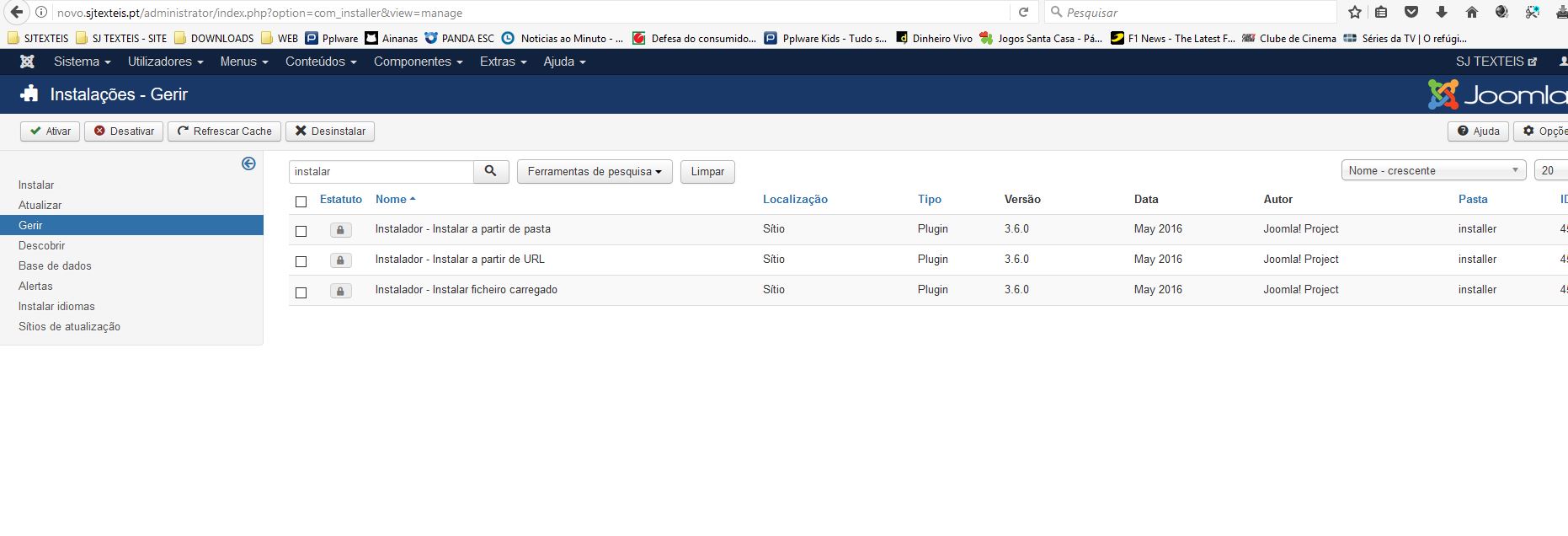The width and height of the screenshot is (1568, 536).
Task: Open Base de dados in the sidebar
Action: (x=55, y=265)
